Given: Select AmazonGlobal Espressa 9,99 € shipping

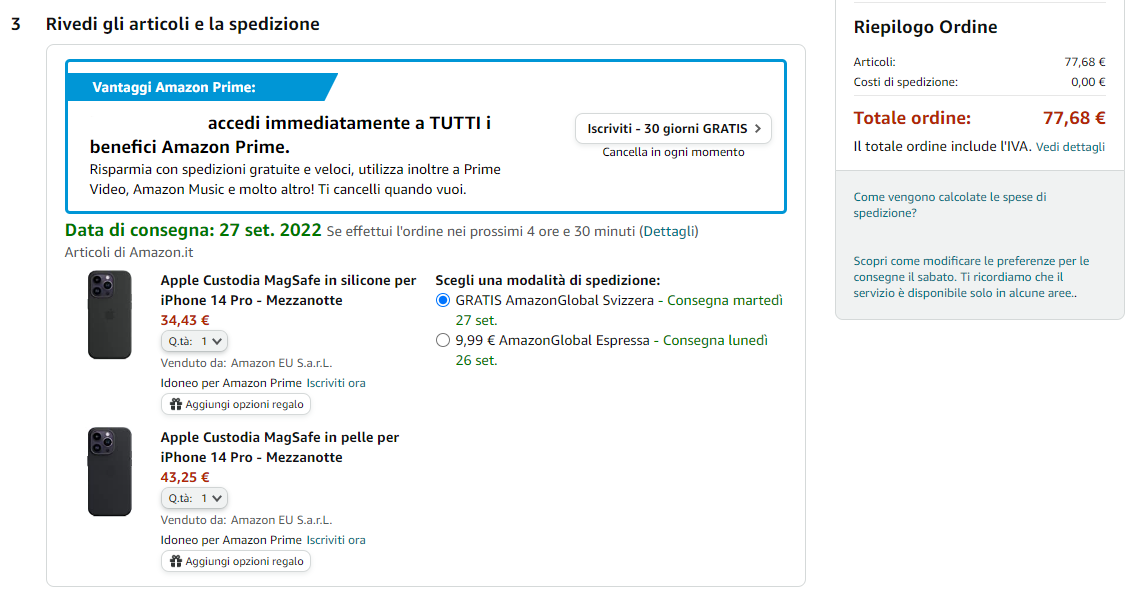Looking at the screenshot, I should [x=443, y=340].
